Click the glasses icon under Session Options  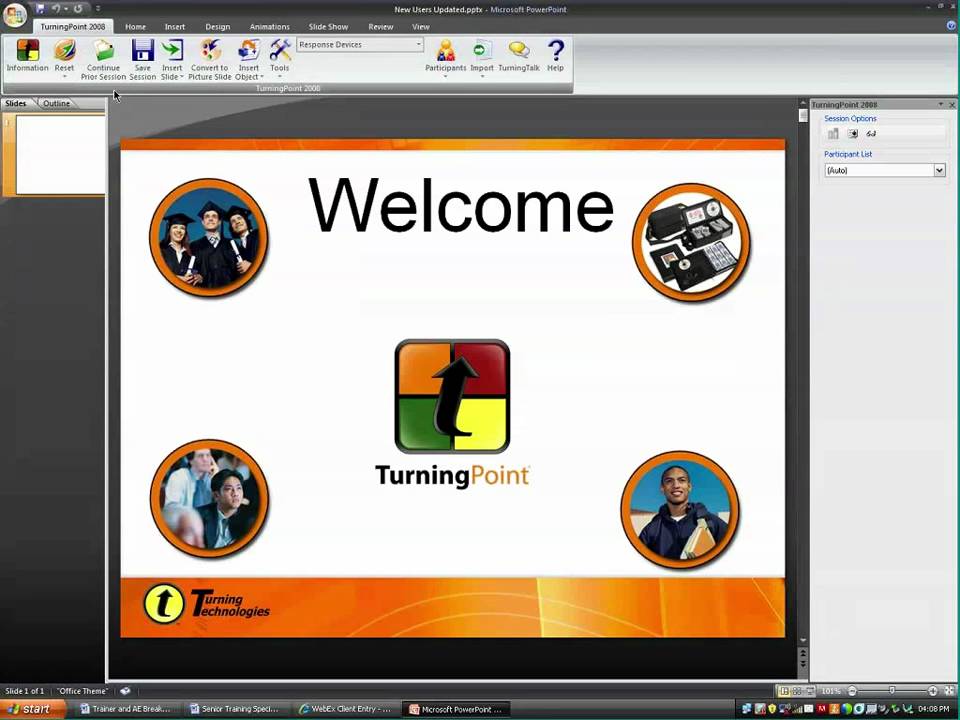[x=871, y=133]
